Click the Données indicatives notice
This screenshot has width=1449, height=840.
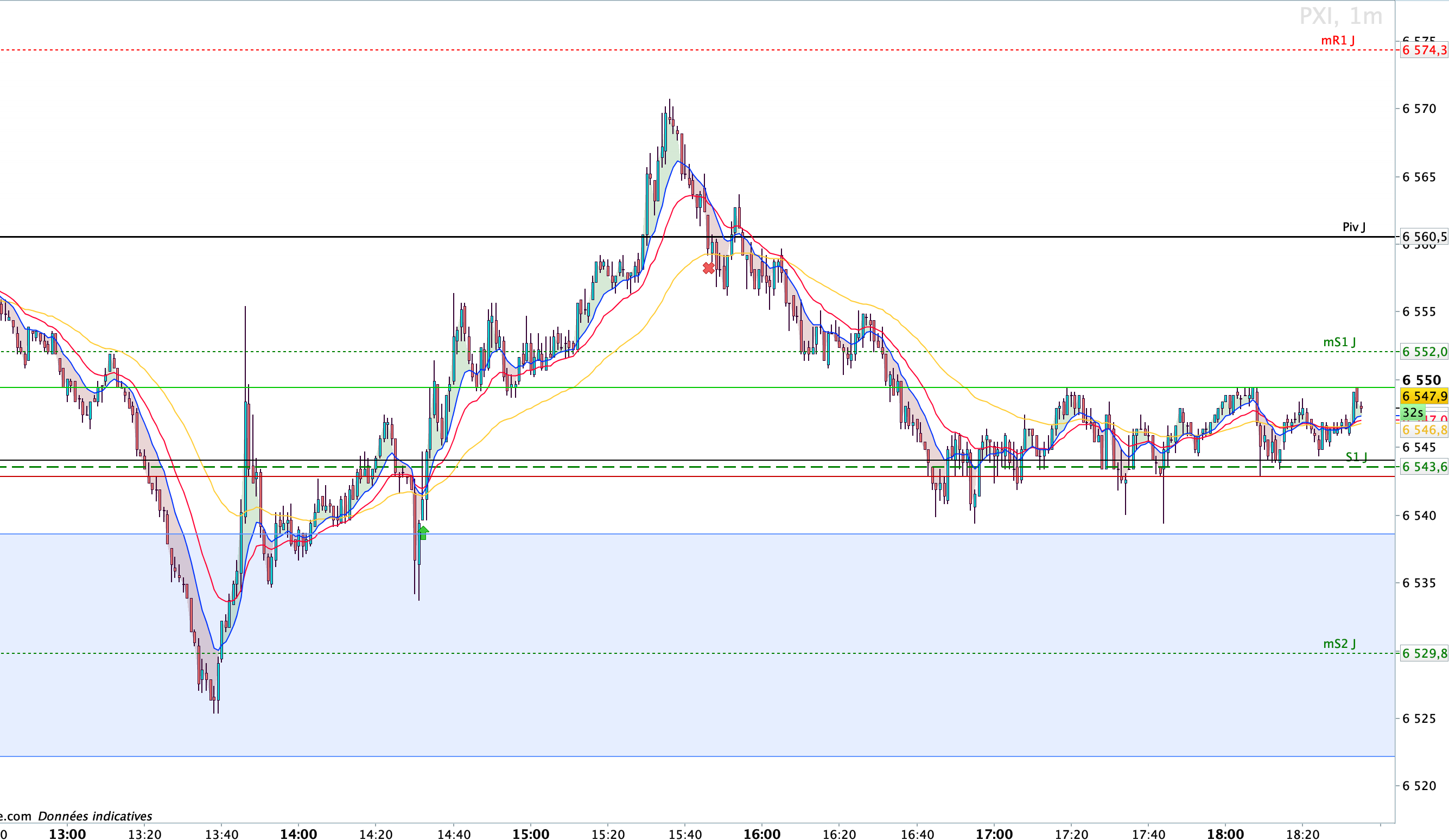(95, 817)
